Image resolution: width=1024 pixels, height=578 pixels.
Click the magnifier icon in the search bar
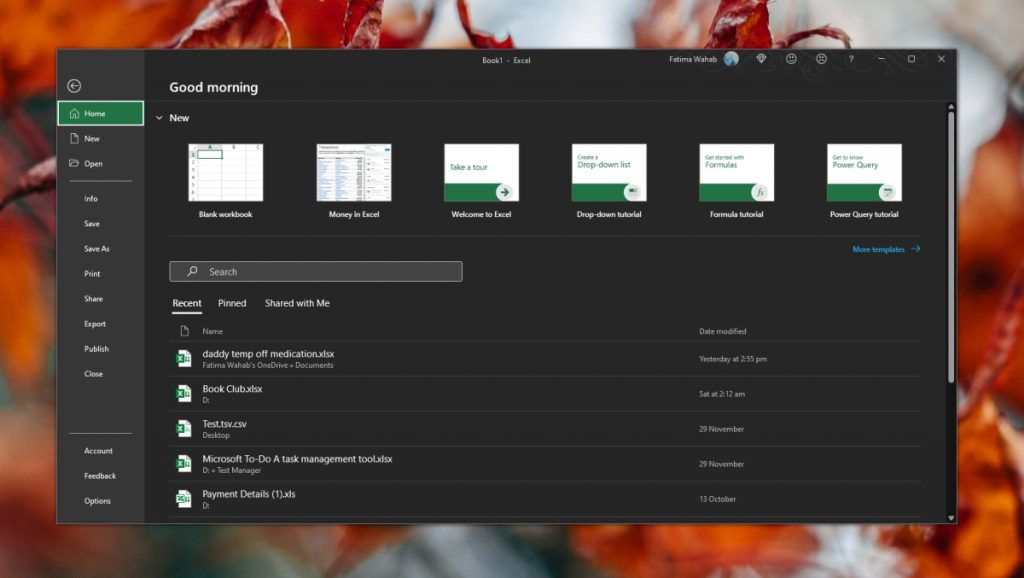192,271
